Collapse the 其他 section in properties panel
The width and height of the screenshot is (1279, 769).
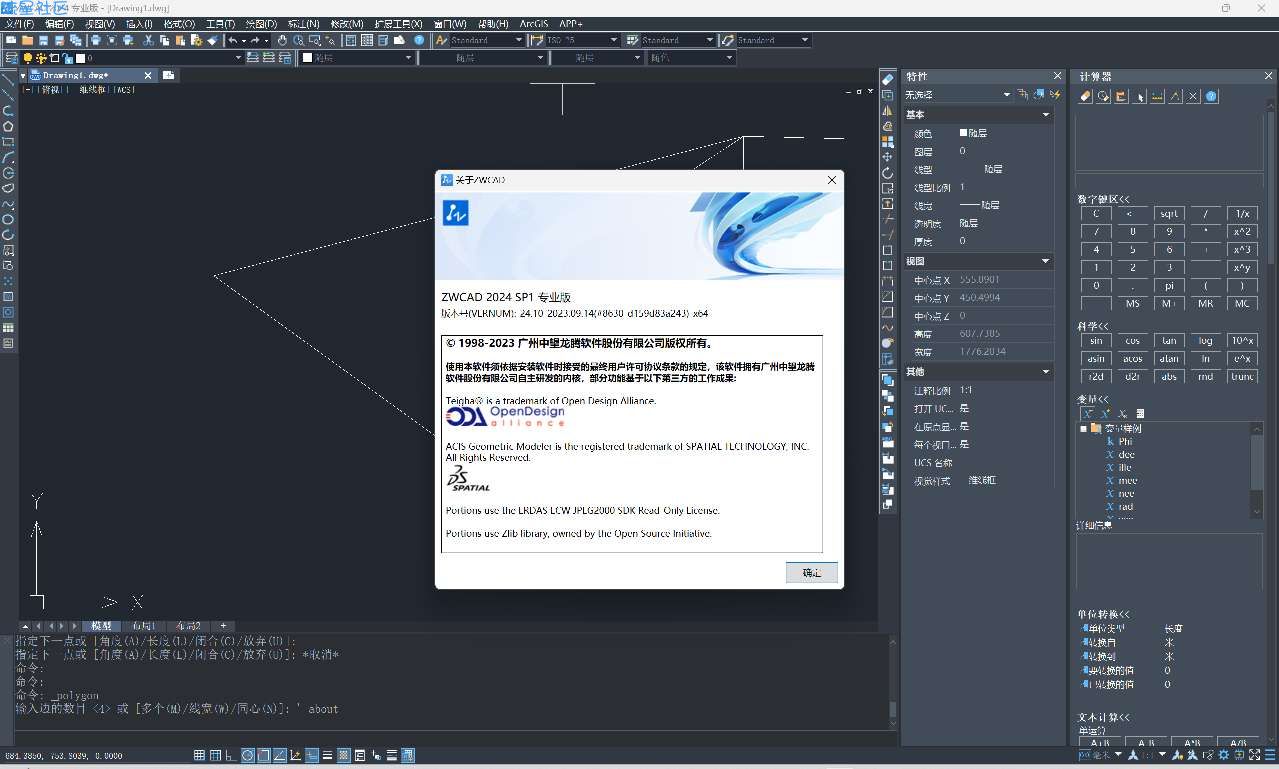(x=1046, y=372)
